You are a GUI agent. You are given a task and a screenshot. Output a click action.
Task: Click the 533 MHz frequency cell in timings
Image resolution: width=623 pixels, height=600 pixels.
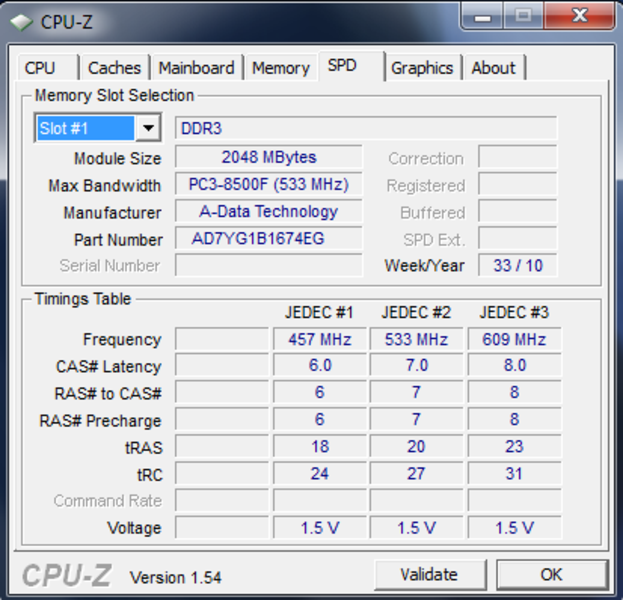pyautogui.click(x=416, y=339)
